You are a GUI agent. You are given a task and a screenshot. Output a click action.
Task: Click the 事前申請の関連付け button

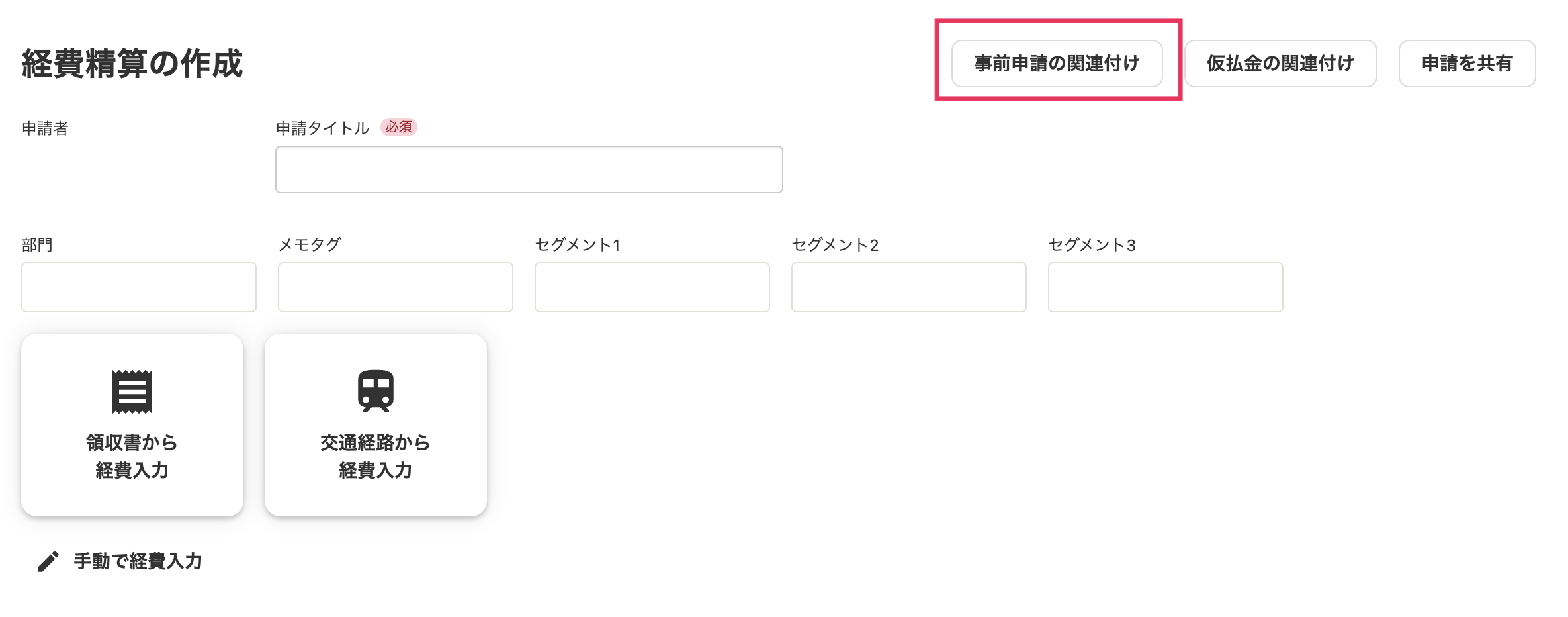(x=1057, y=64)
